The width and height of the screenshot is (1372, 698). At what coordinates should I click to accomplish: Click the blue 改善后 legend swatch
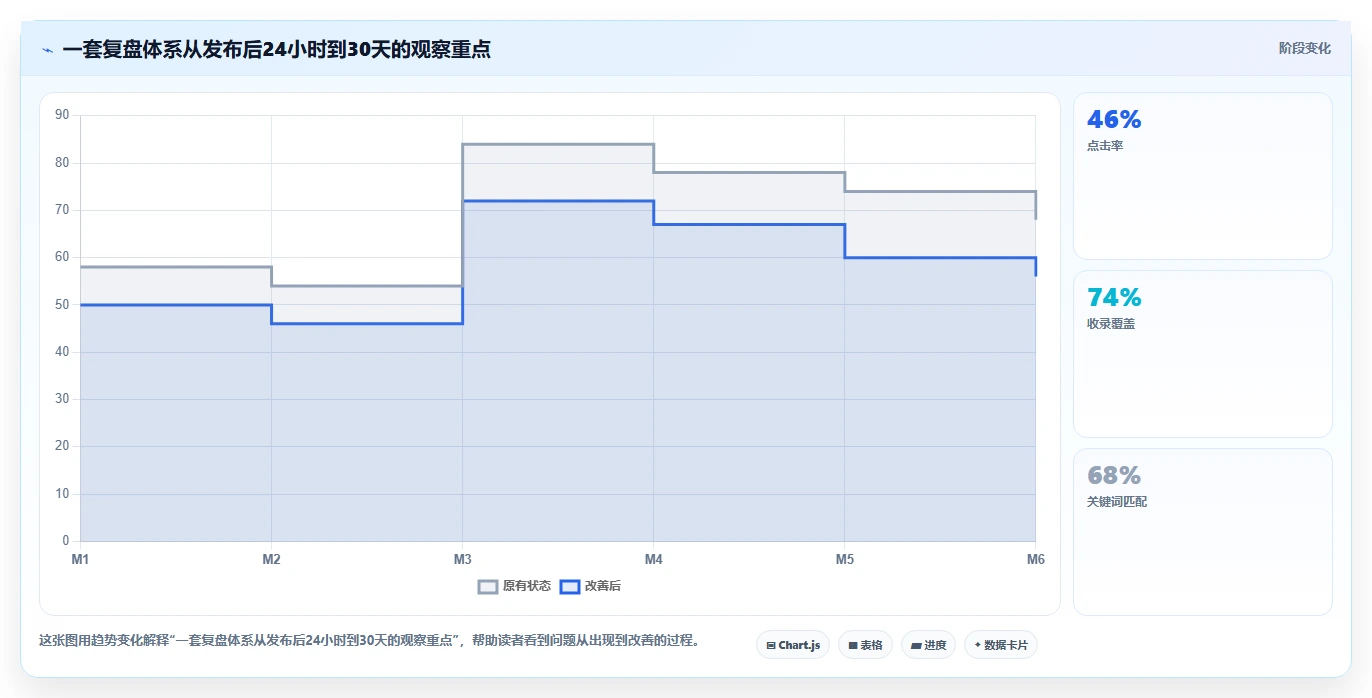[569, 586]
